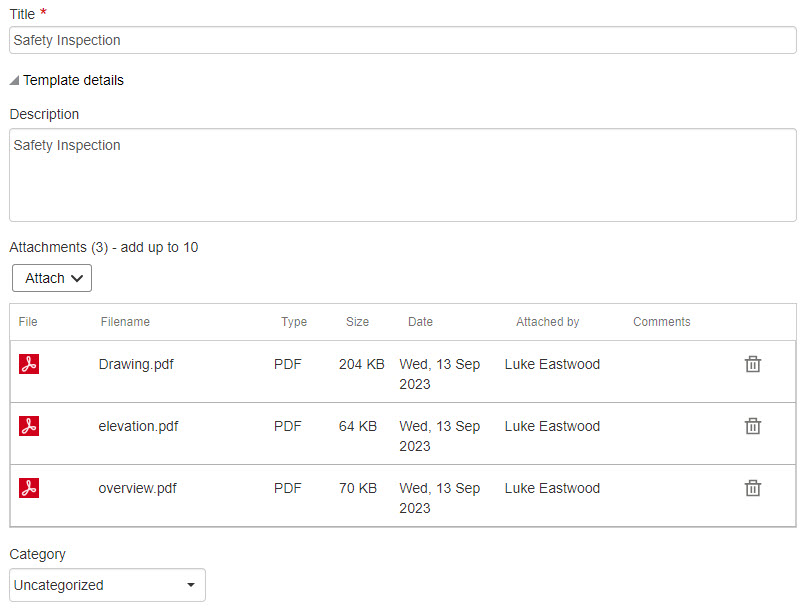
Task: Click the PDF icon for elevation.pdf
Action: click(29, 426)
